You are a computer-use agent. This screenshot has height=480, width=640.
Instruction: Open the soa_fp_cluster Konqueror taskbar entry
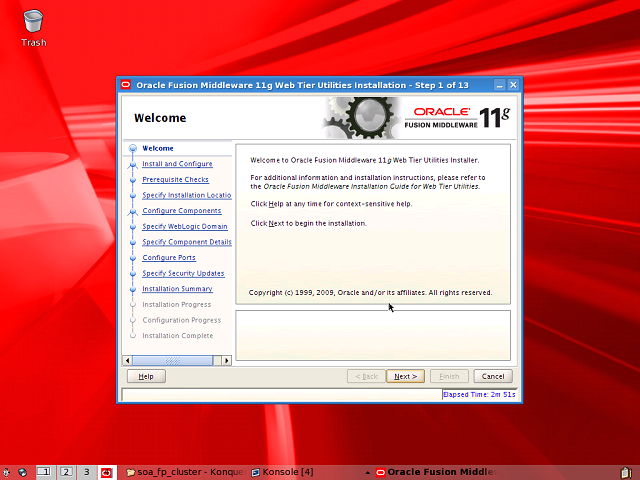click(x=186, y=472)
